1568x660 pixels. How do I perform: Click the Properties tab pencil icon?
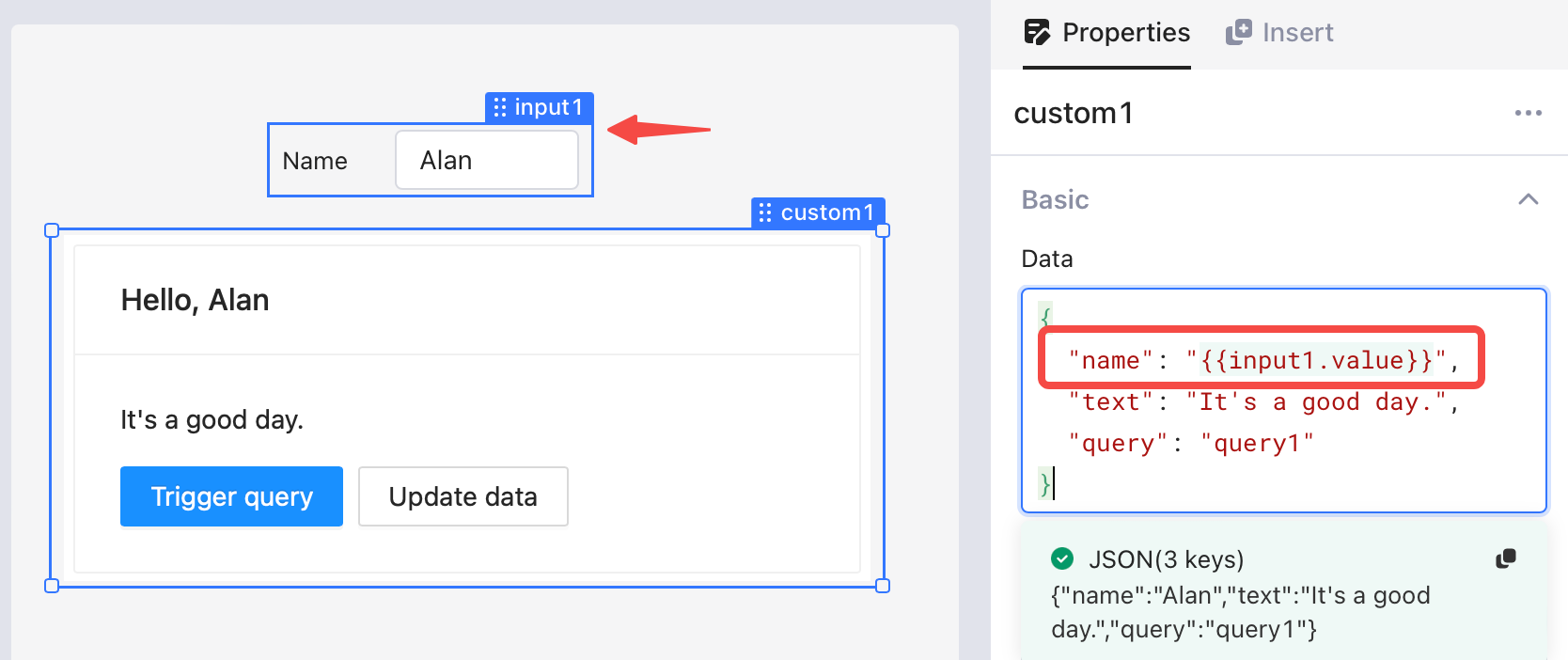[1037, 33]
